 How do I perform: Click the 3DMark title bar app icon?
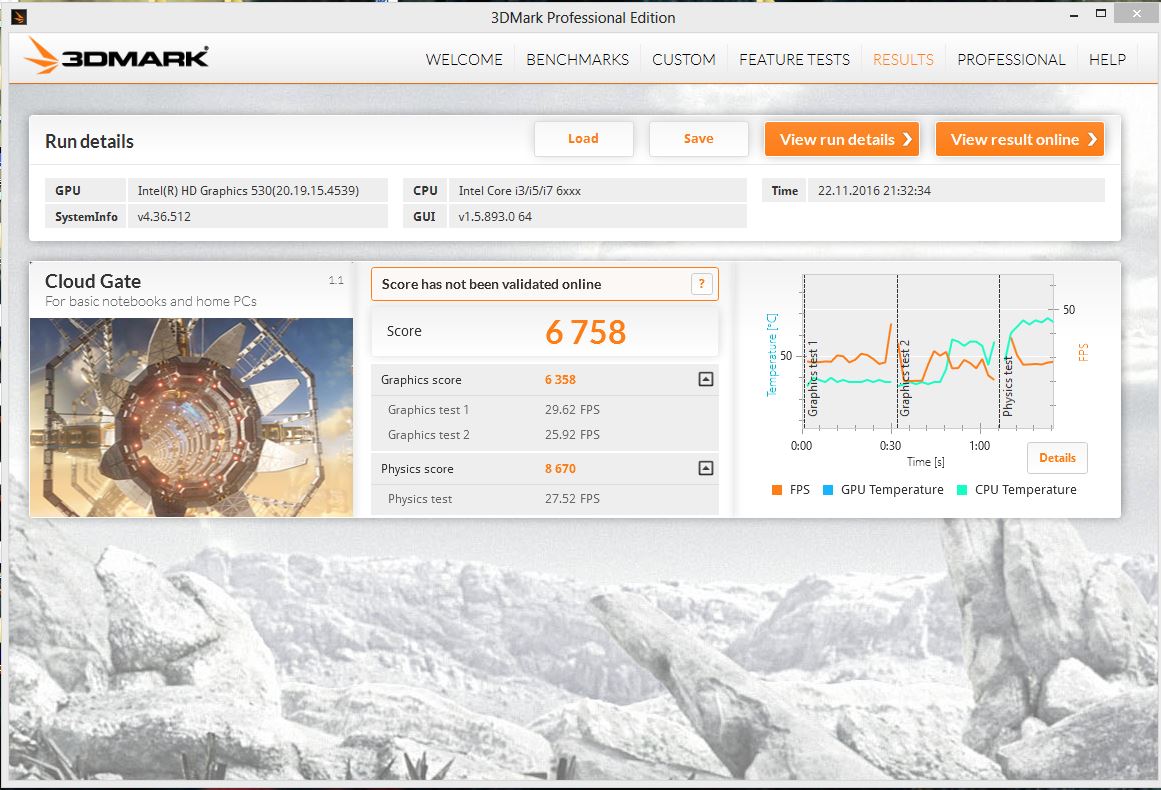click(x=19, y=16)
